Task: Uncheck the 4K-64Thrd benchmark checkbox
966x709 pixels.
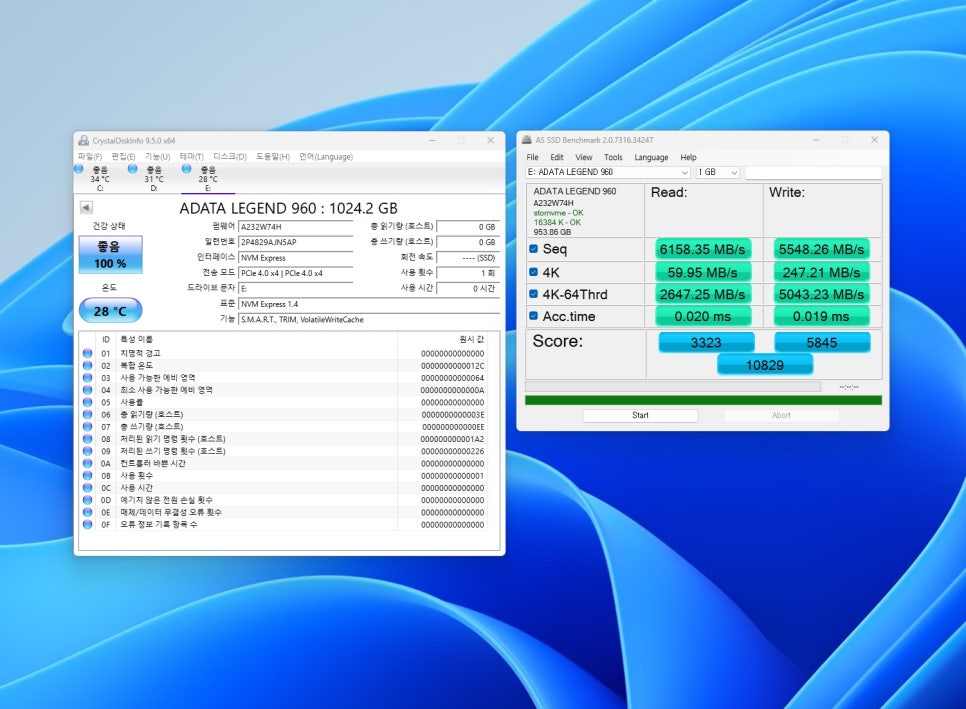Action: [x=533, y=294]
